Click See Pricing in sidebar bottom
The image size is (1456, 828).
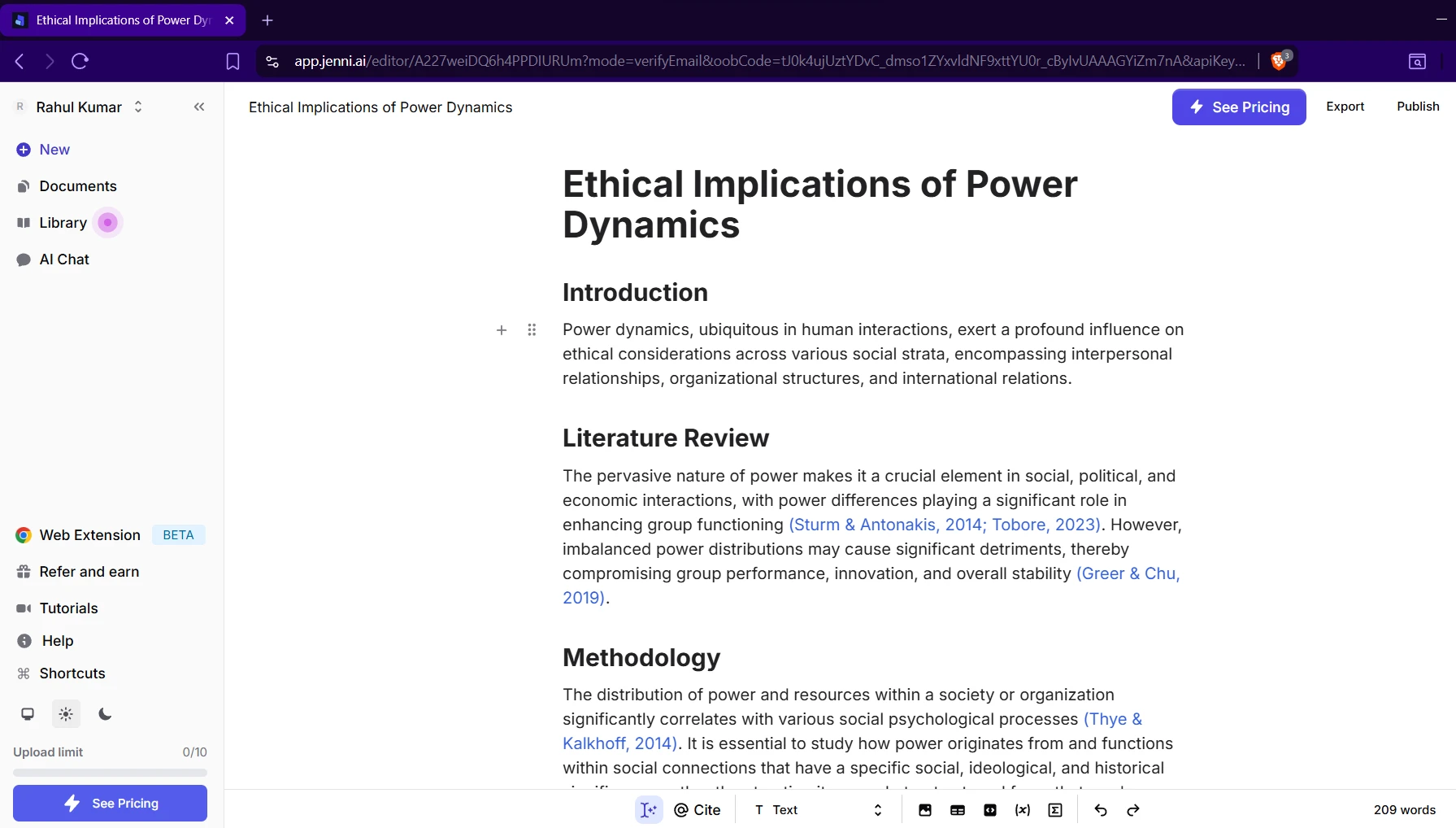click(x=110, y=803)
